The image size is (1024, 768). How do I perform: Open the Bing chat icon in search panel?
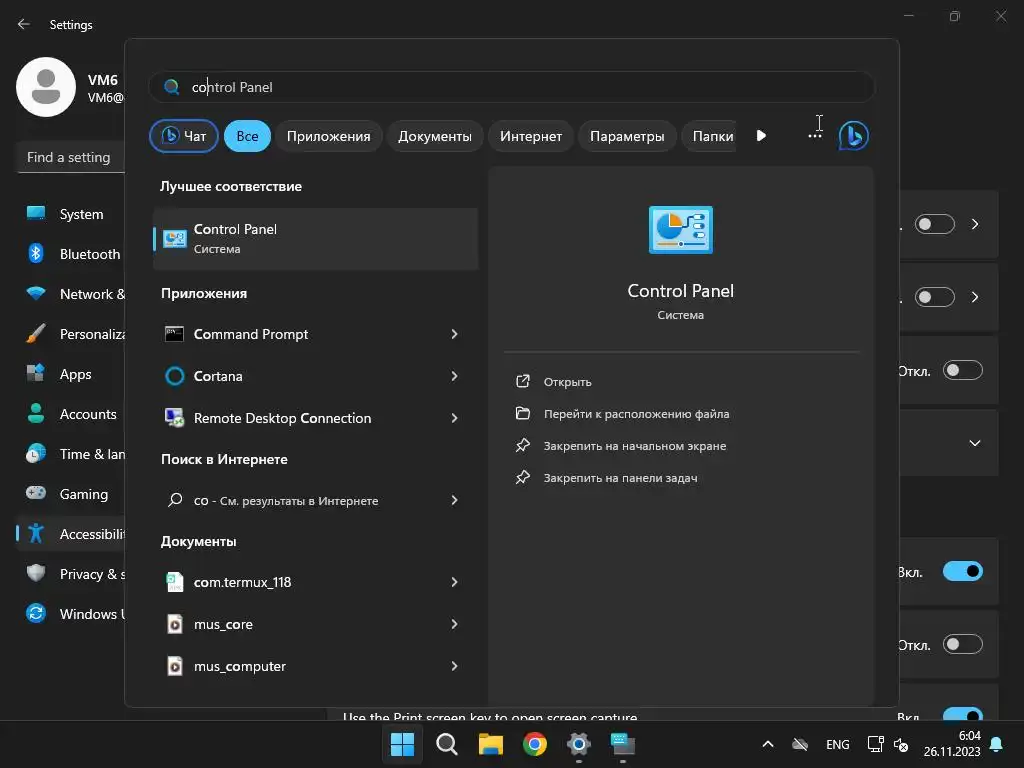[x=853, y=136]
